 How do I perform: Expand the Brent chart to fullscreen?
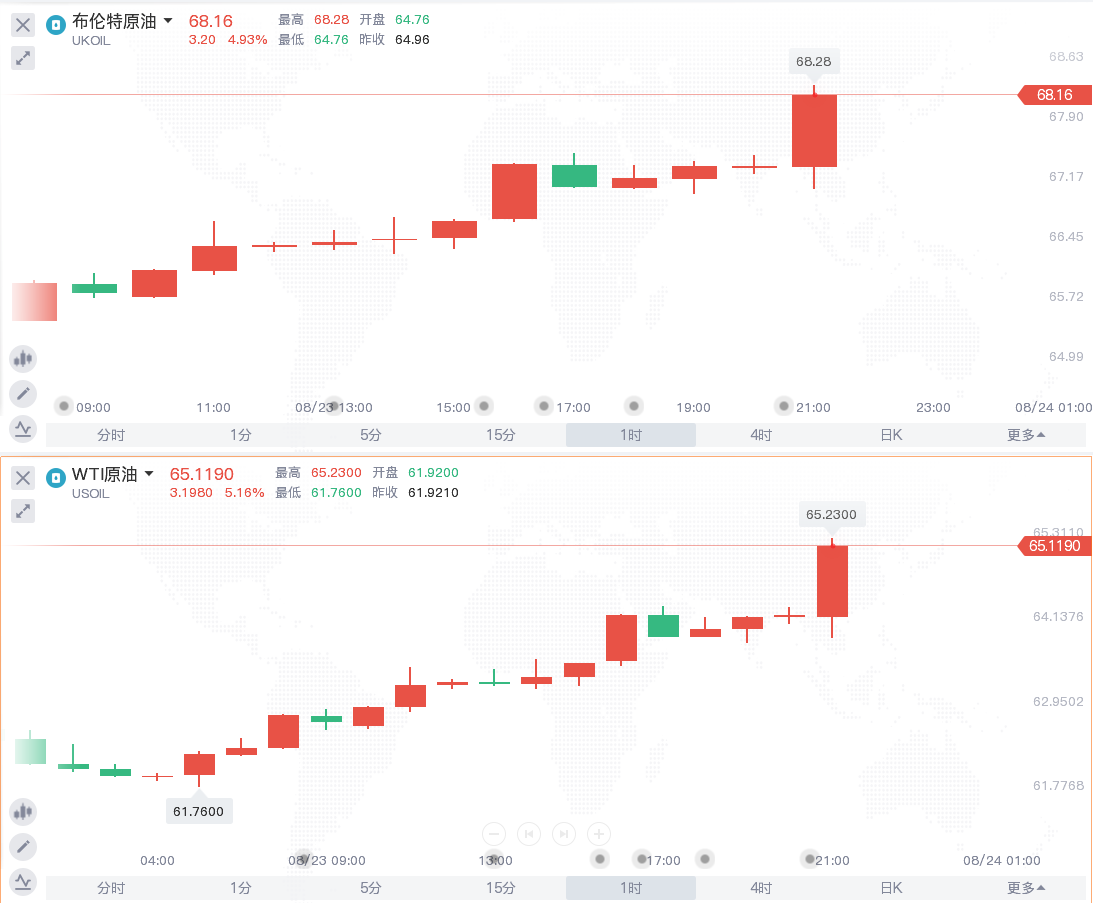[23, 58]
